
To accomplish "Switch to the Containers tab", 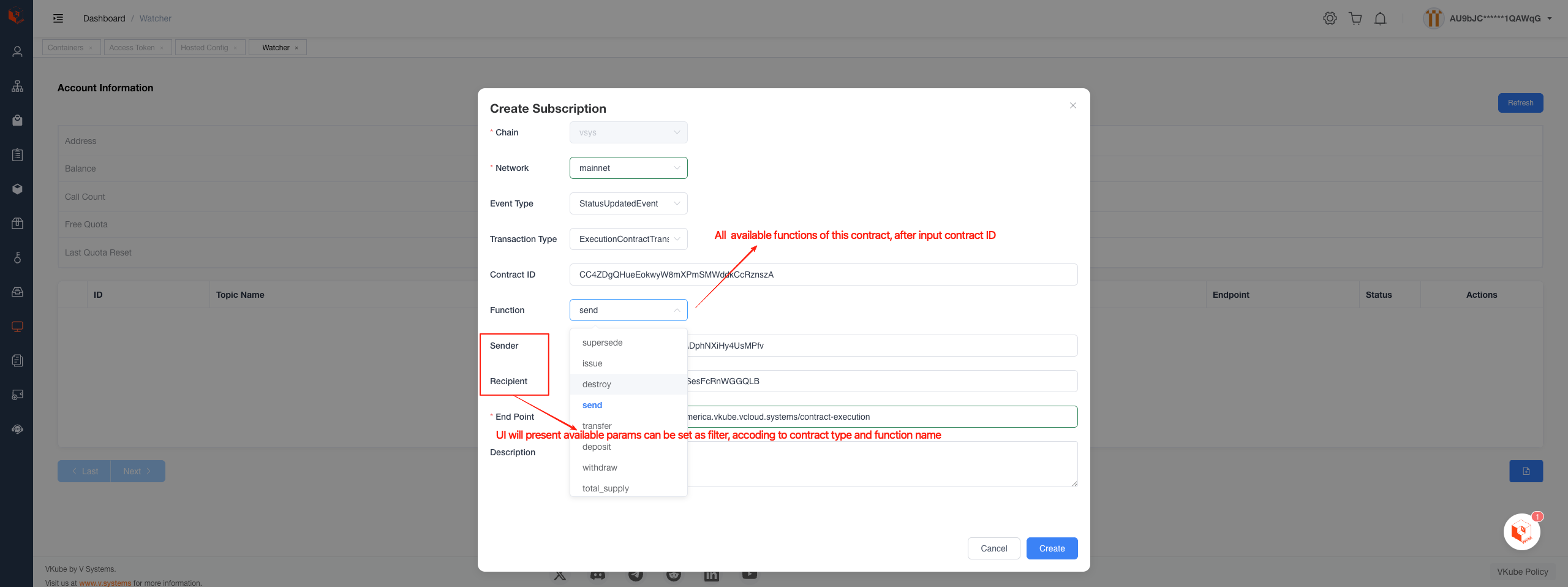I will point(66,48).
